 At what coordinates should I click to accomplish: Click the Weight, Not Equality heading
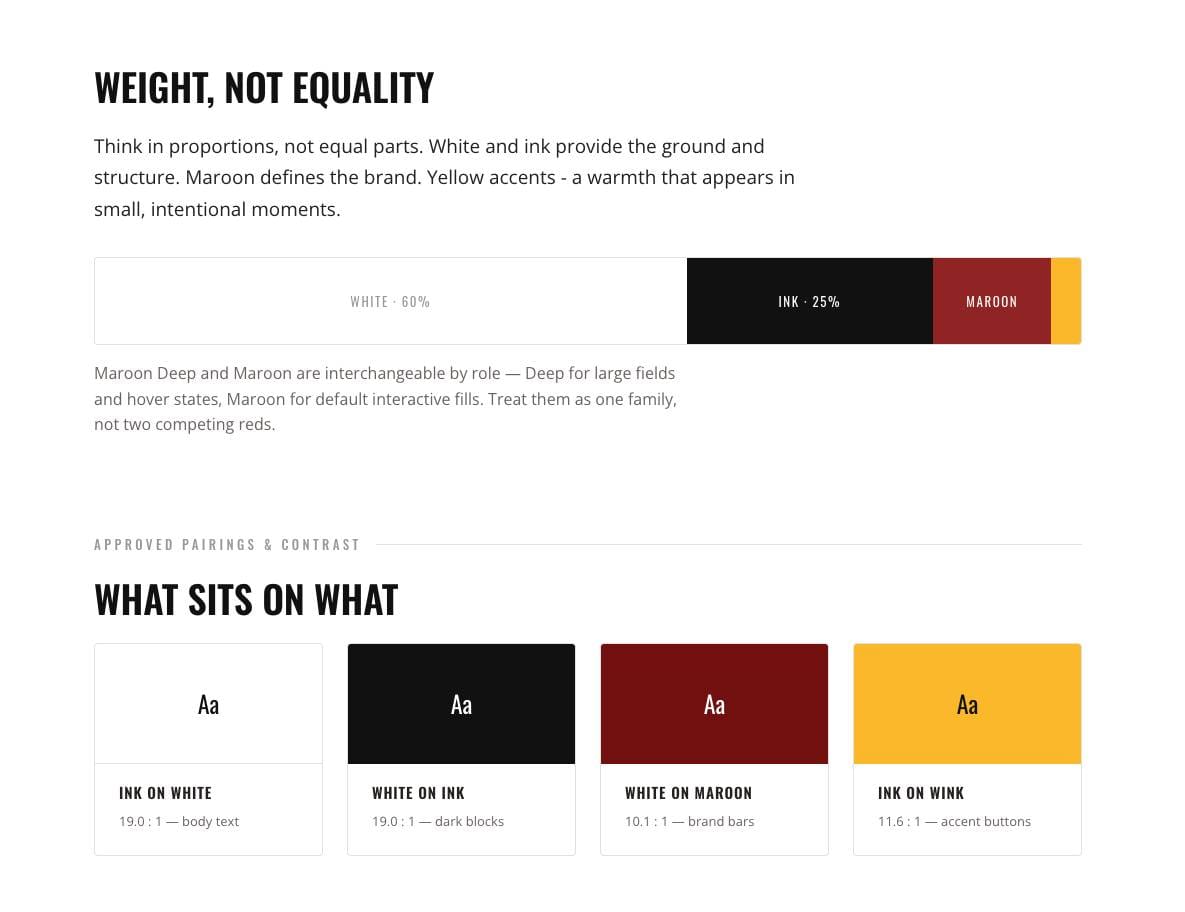[x=264, y=88]
